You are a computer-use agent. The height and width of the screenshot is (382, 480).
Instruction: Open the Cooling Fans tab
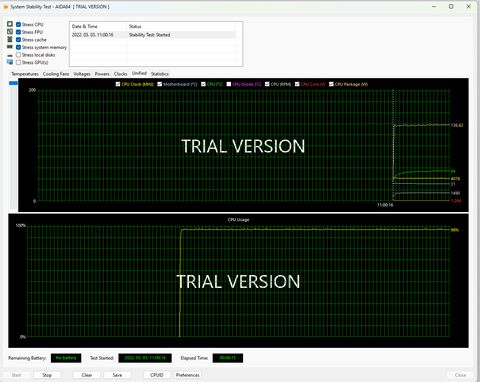coord(56,74)
